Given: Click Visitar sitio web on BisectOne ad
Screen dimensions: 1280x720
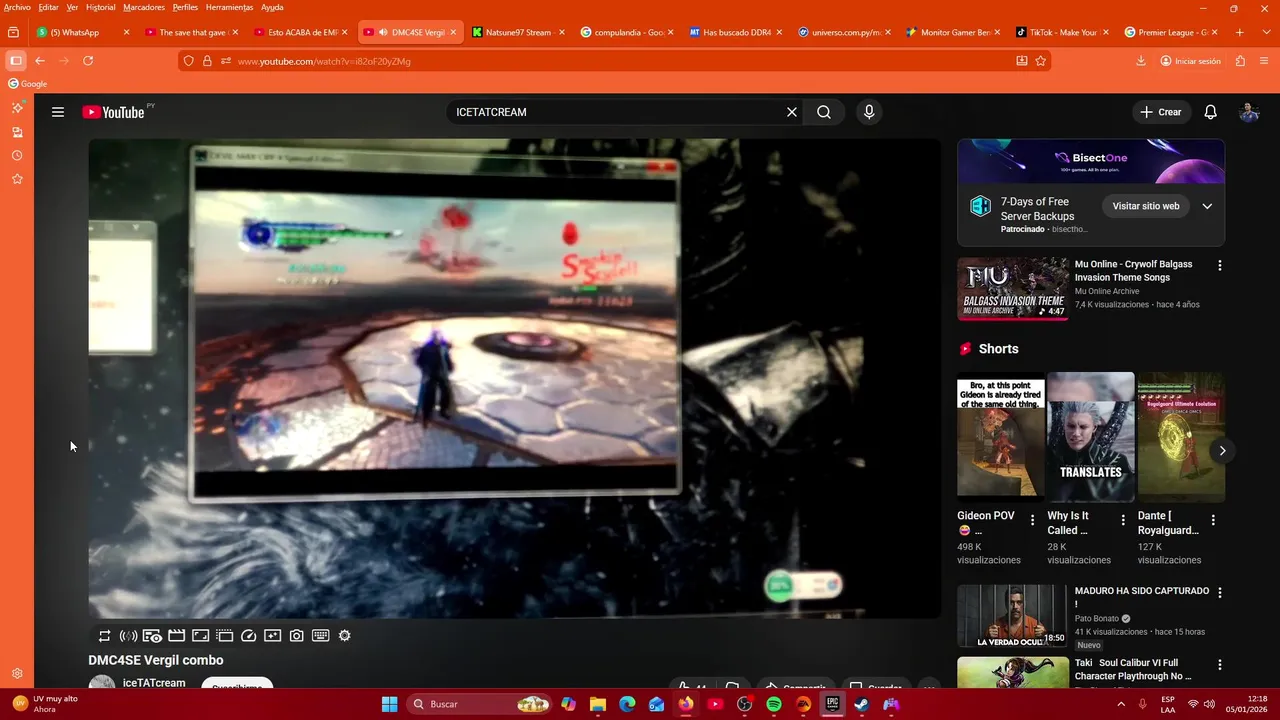Looking at the screenshot, I should point(1146,206).
